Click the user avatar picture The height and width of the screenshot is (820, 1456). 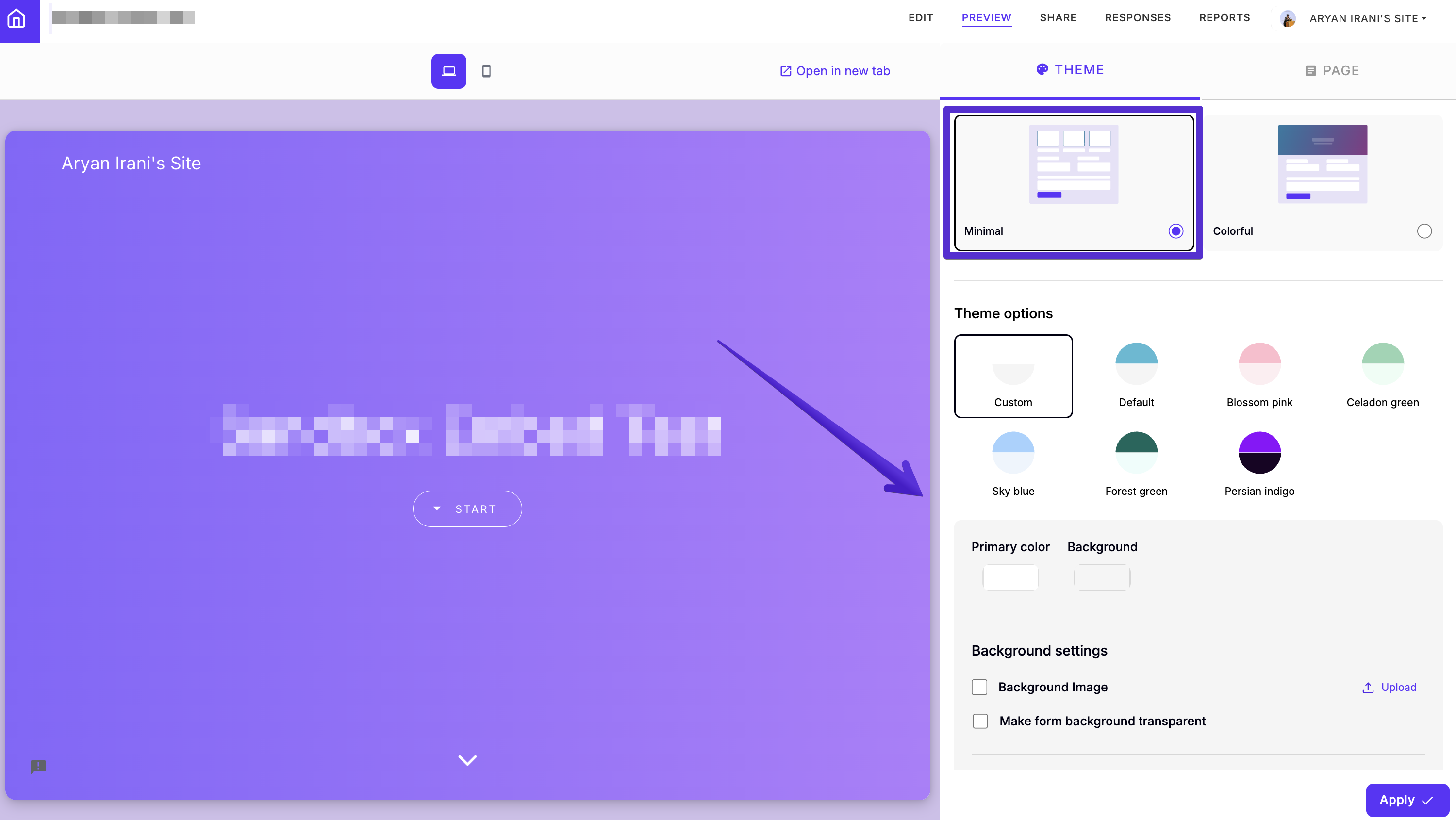coord(1288,18)
